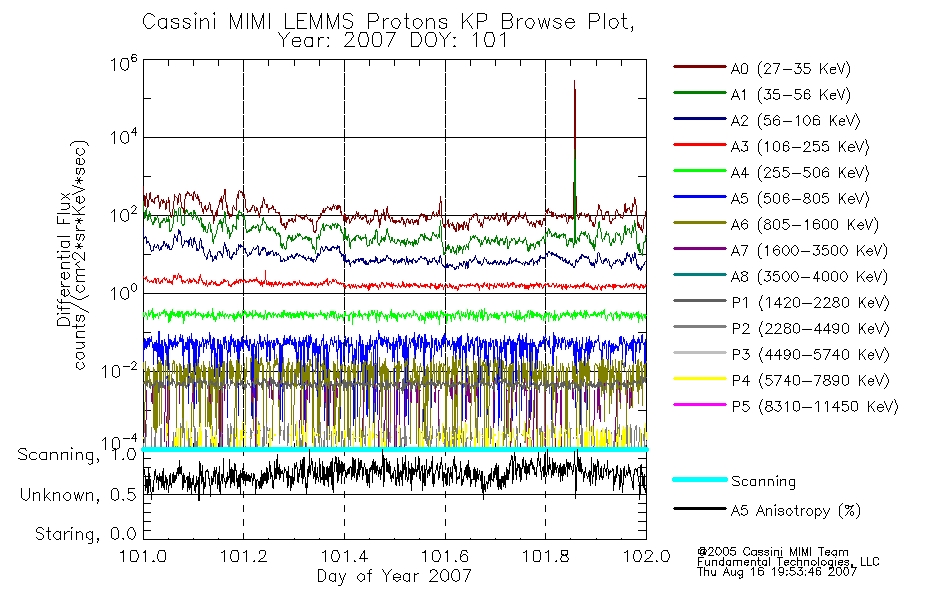Click the olive A6 legend line
Screen dimensions: 950x600
[700, 222]
